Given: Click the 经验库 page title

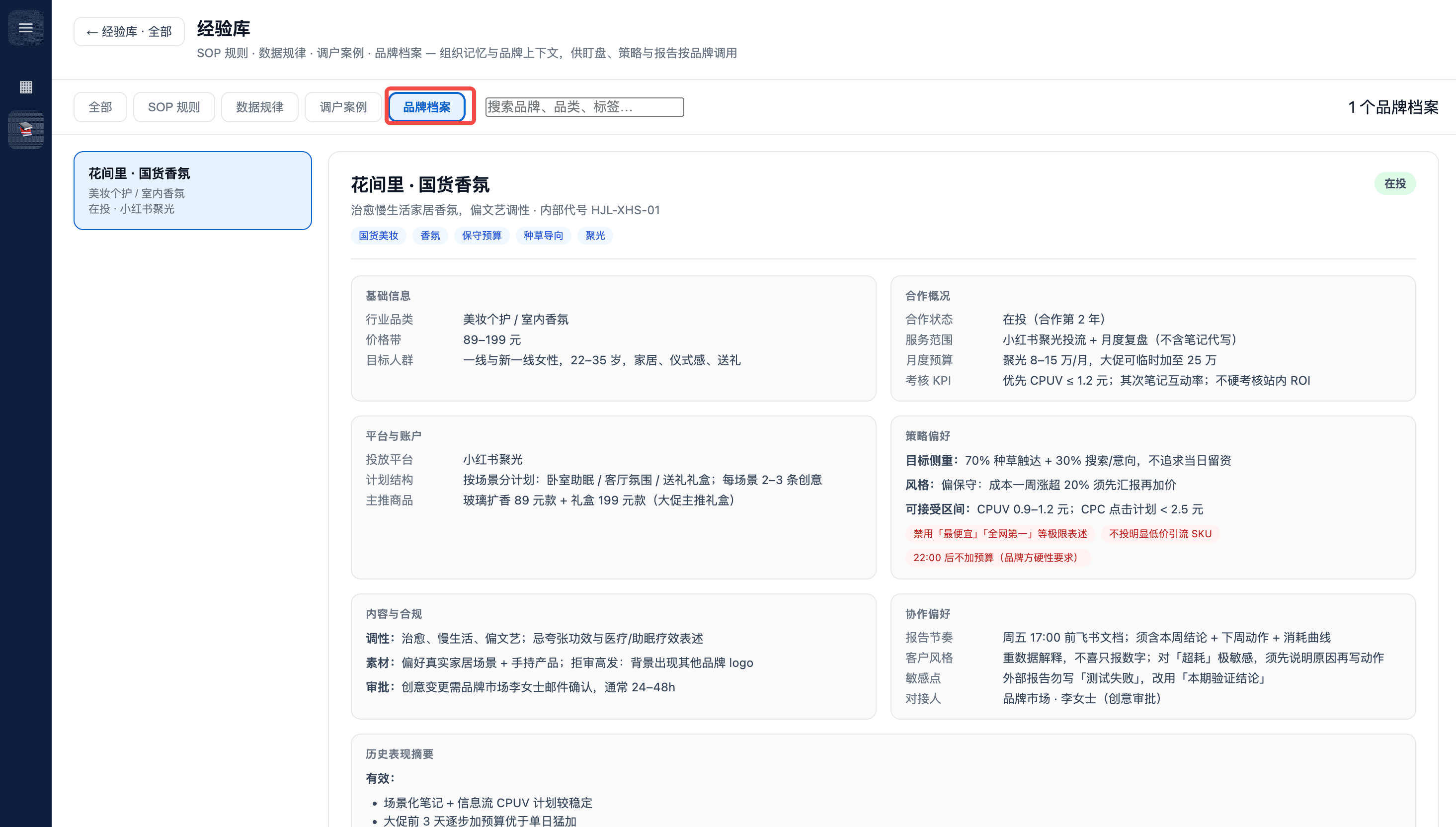Looking at the screenshot, I should coord(223,28).
